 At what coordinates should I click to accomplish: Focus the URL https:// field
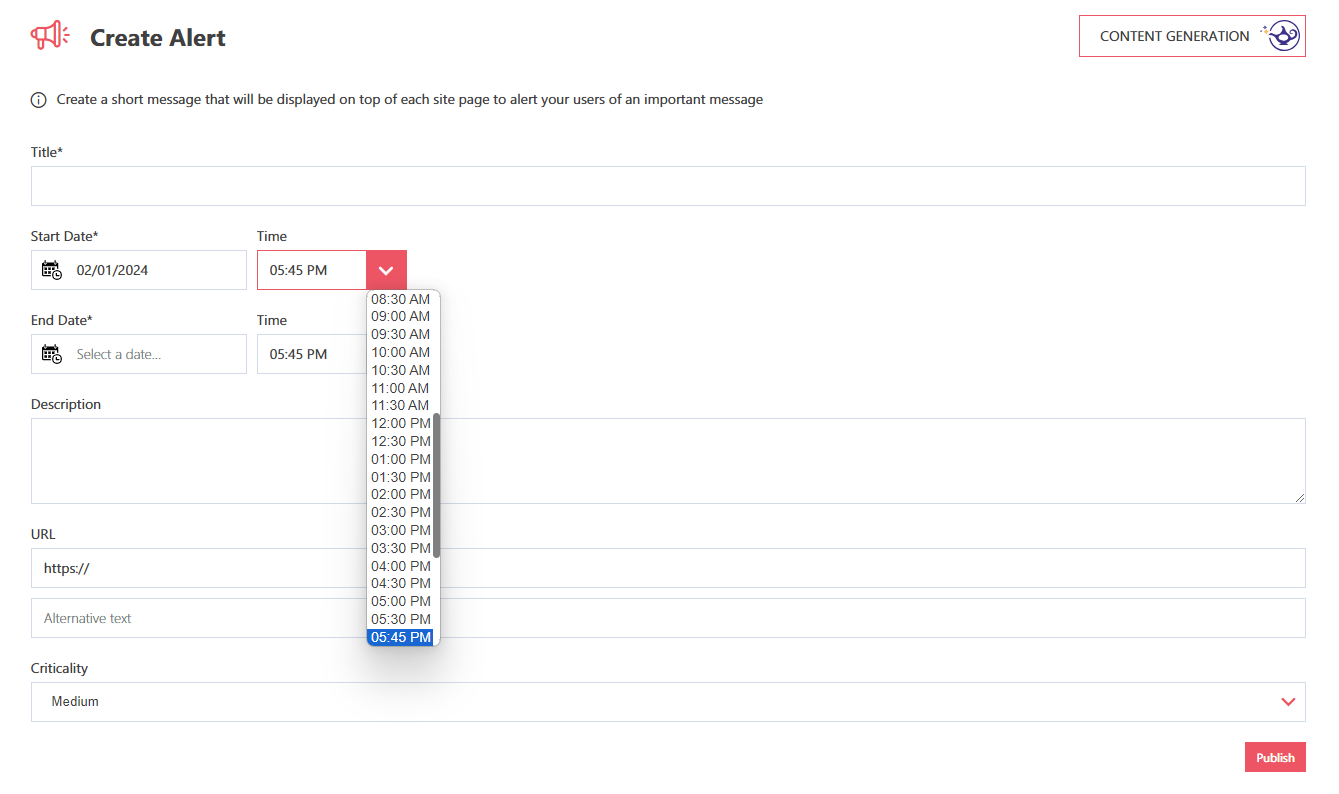668,568
